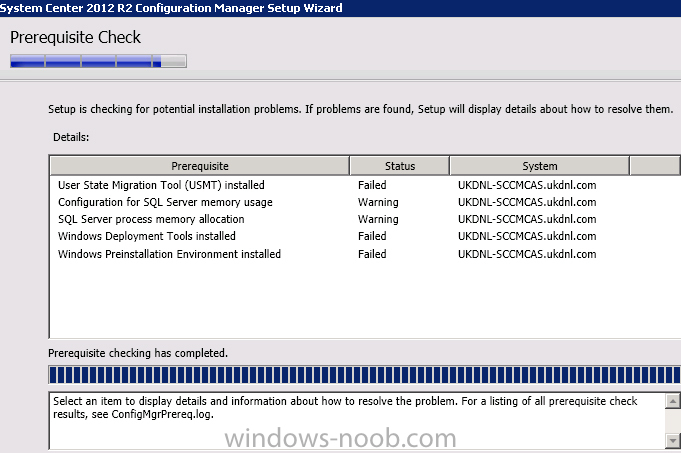The width and height of the screenshot is (681, 453).
Task: Sort by the System column header
Action: pyautogui.click(x=539, y=166)
